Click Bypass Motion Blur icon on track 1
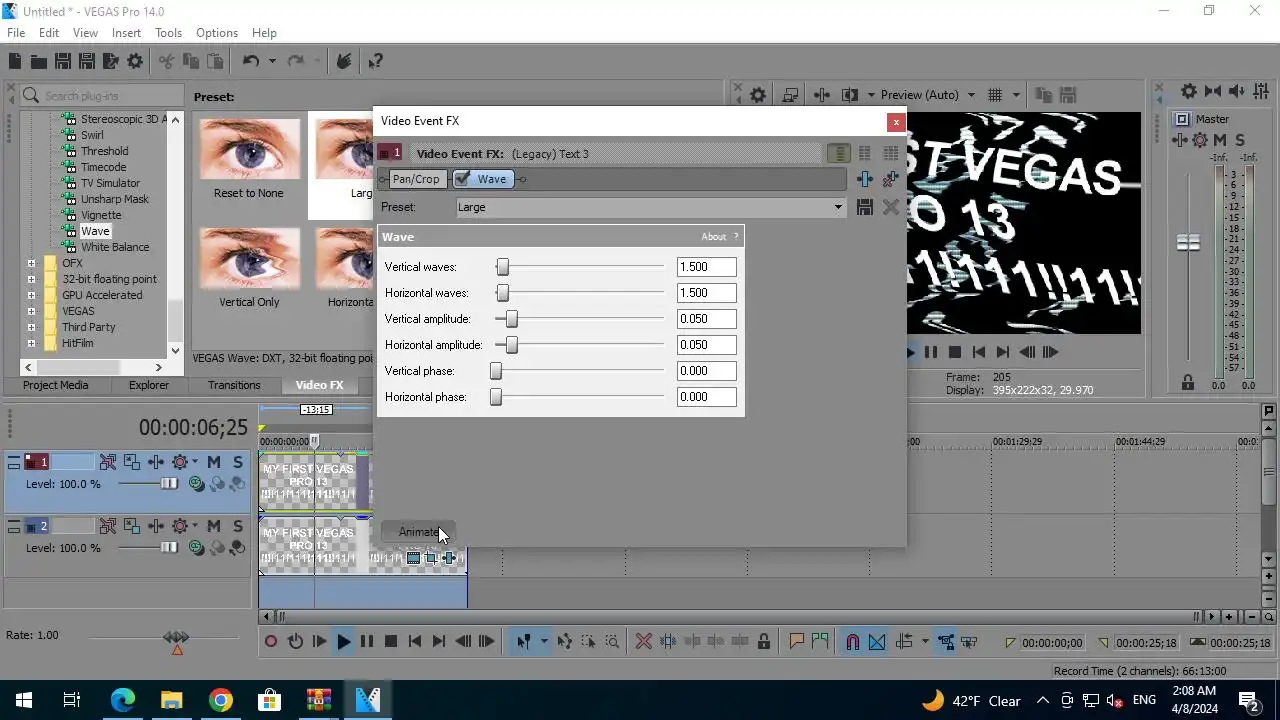The width and height of the screenshot is (1280, 720). [107, 462]
